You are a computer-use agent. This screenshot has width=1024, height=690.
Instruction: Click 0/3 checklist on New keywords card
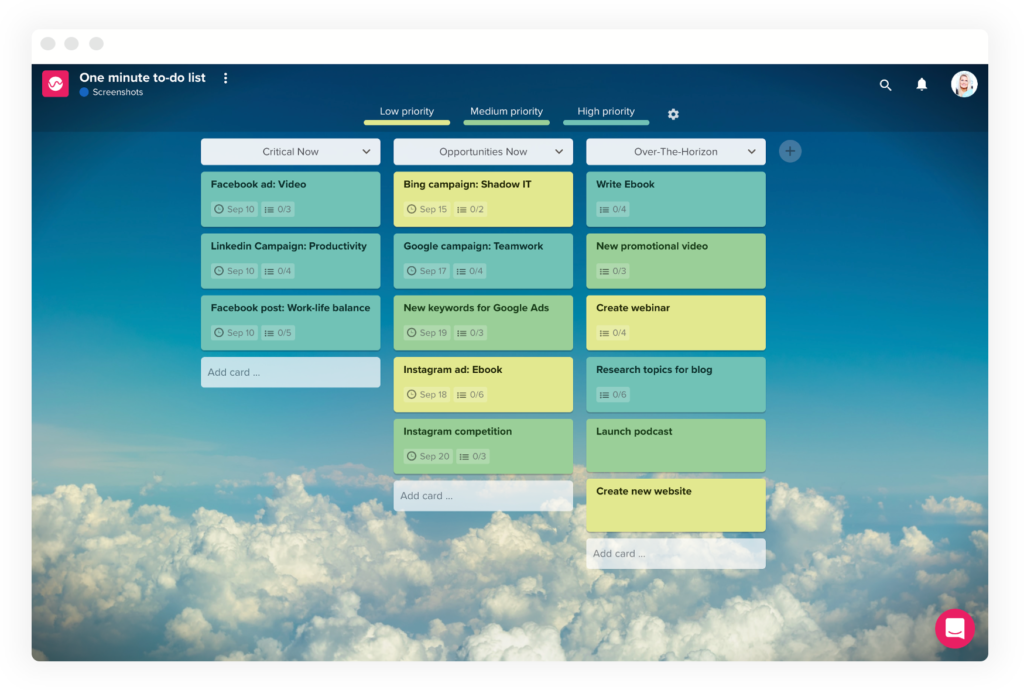pos(470,333)
